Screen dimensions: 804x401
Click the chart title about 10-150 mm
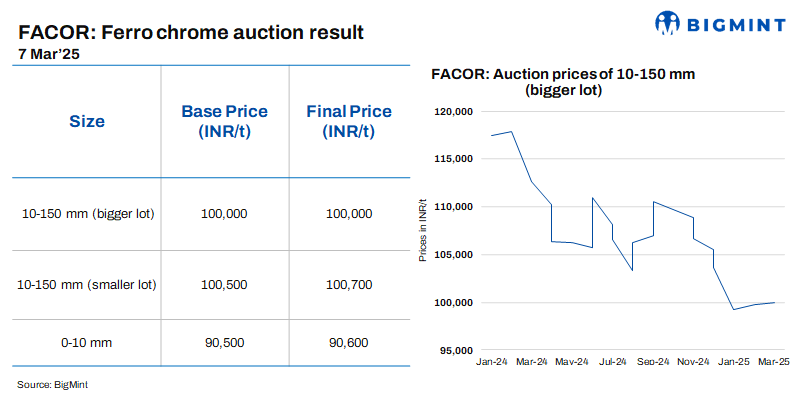562,82
